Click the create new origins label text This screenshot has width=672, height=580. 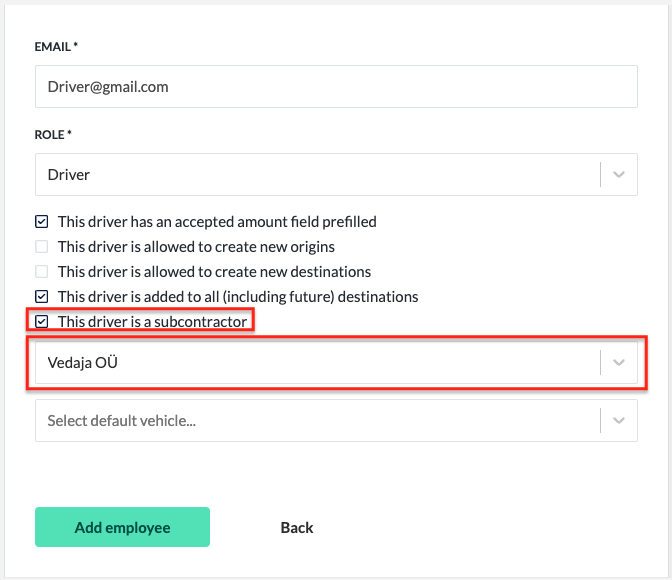[x=196, y=246]
